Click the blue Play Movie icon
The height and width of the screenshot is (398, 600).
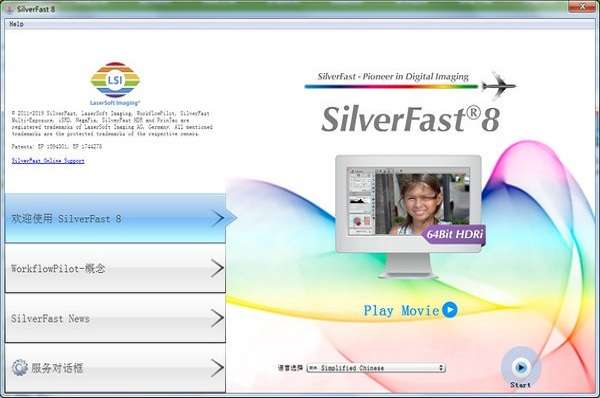pyautogui.click(x=450, y=310)
